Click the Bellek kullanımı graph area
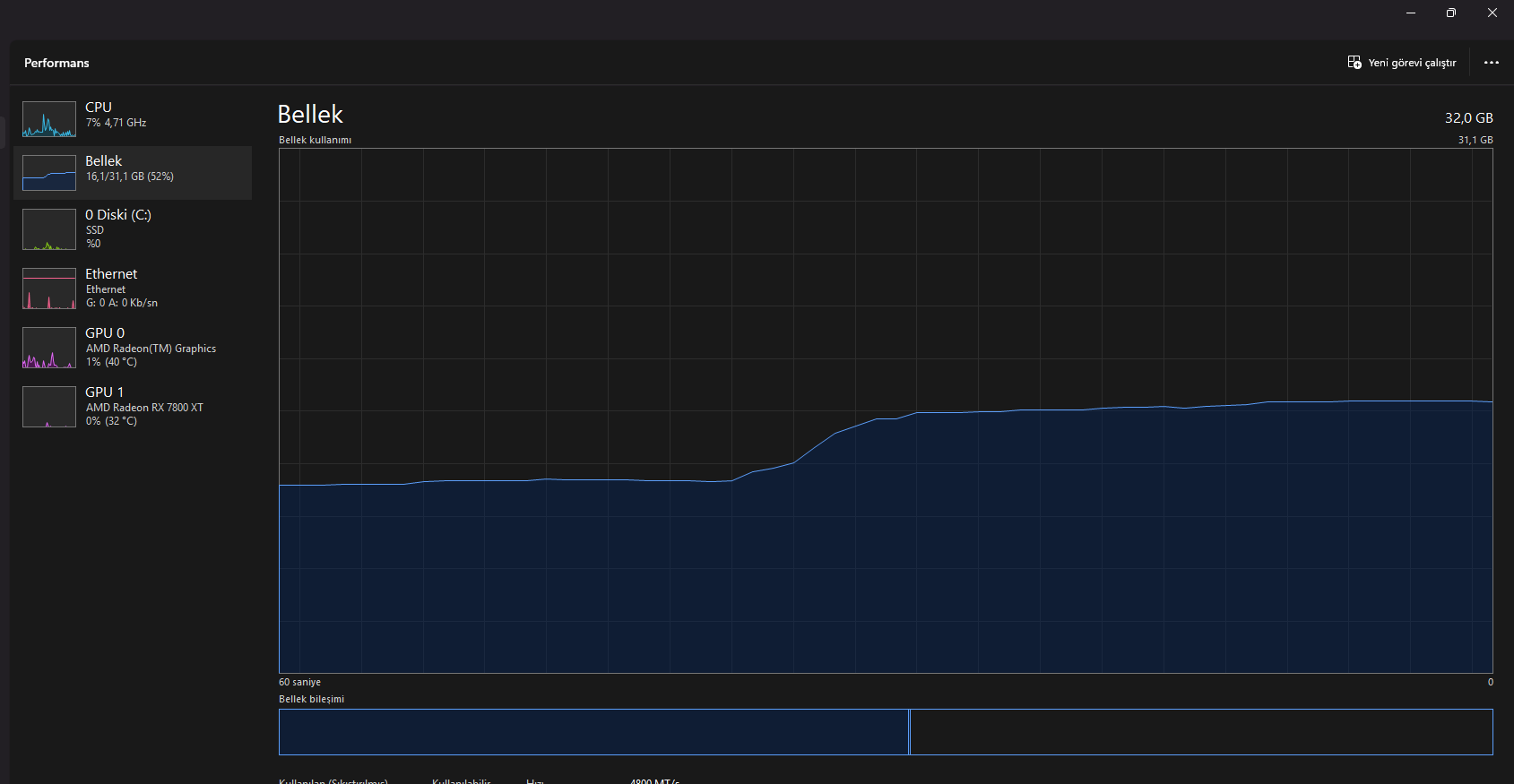The image size is (1514, 784). tap(886, 410)
